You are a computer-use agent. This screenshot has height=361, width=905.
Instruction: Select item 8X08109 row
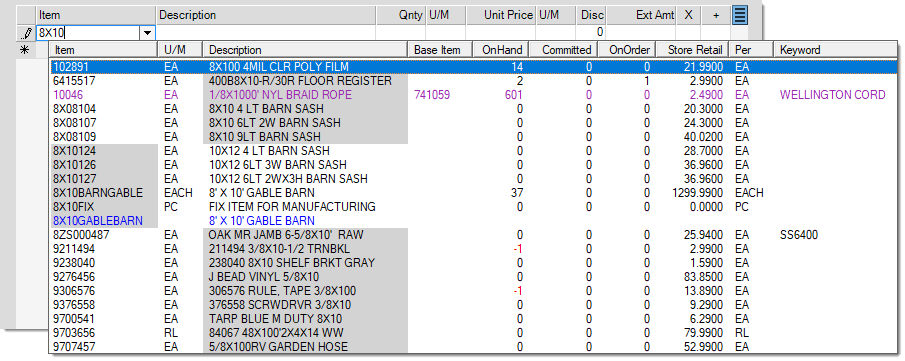[x=473, y=137]
